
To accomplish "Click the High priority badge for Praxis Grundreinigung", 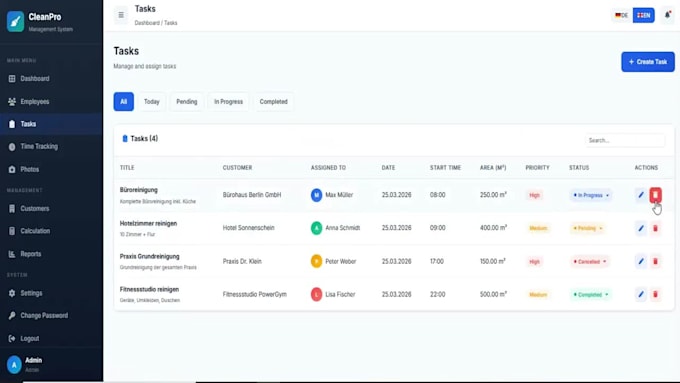I will pos(534,262).
